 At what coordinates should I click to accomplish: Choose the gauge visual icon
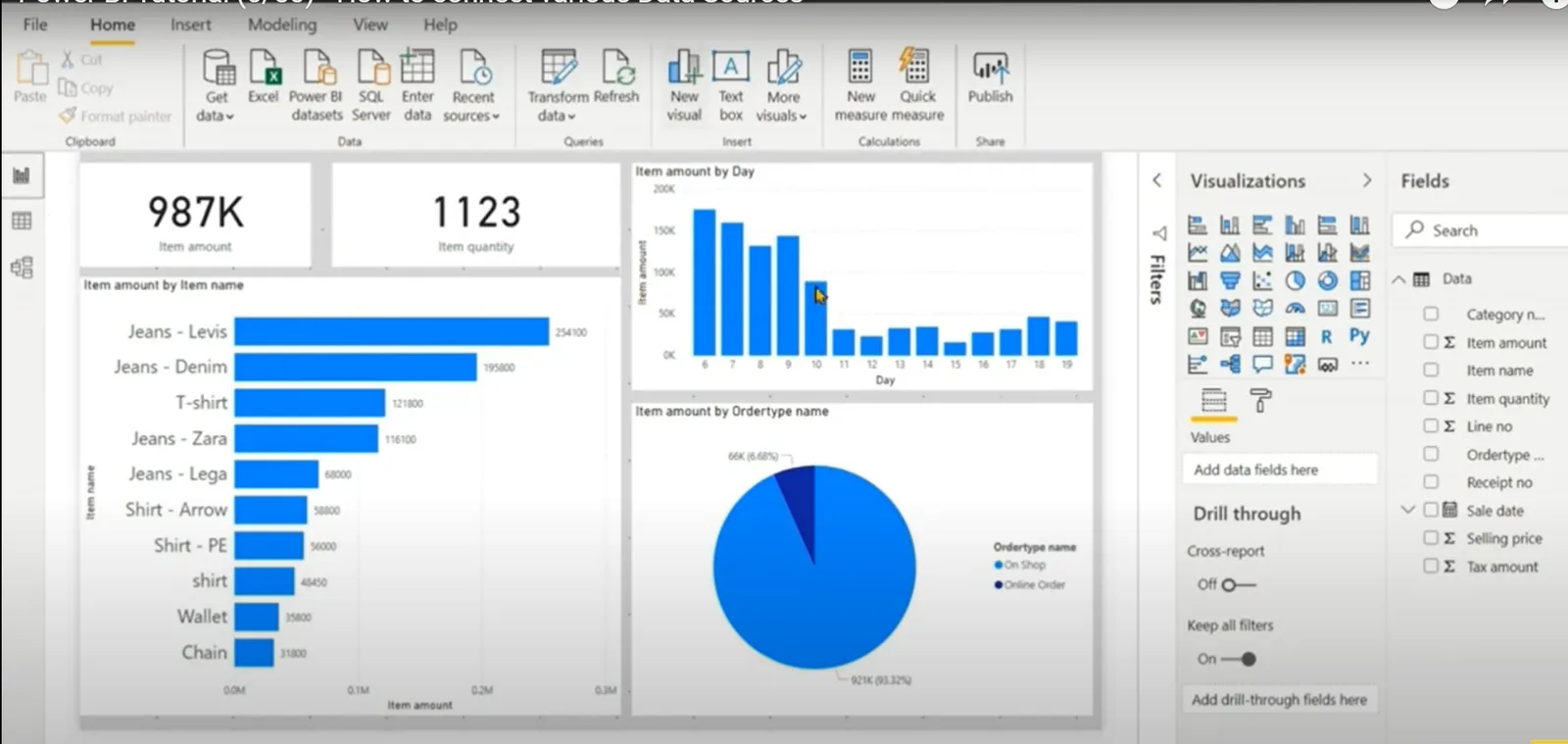pos(1295,308)
